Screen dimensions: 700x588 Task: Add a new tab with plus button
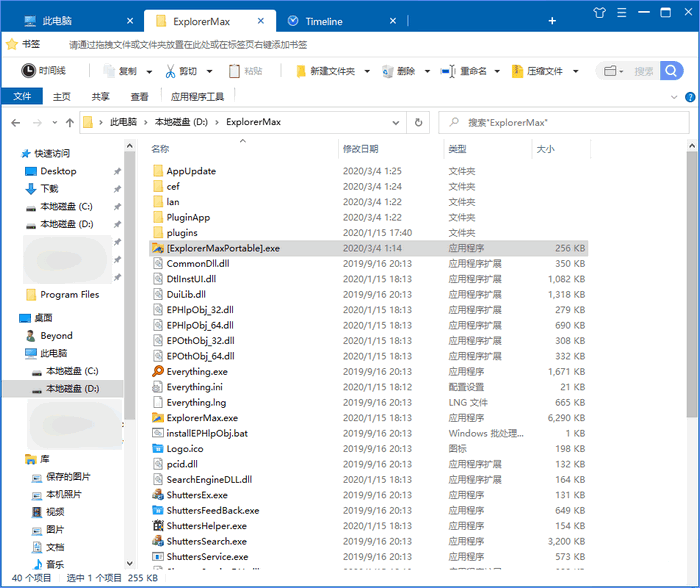click(x=552, y=21)
